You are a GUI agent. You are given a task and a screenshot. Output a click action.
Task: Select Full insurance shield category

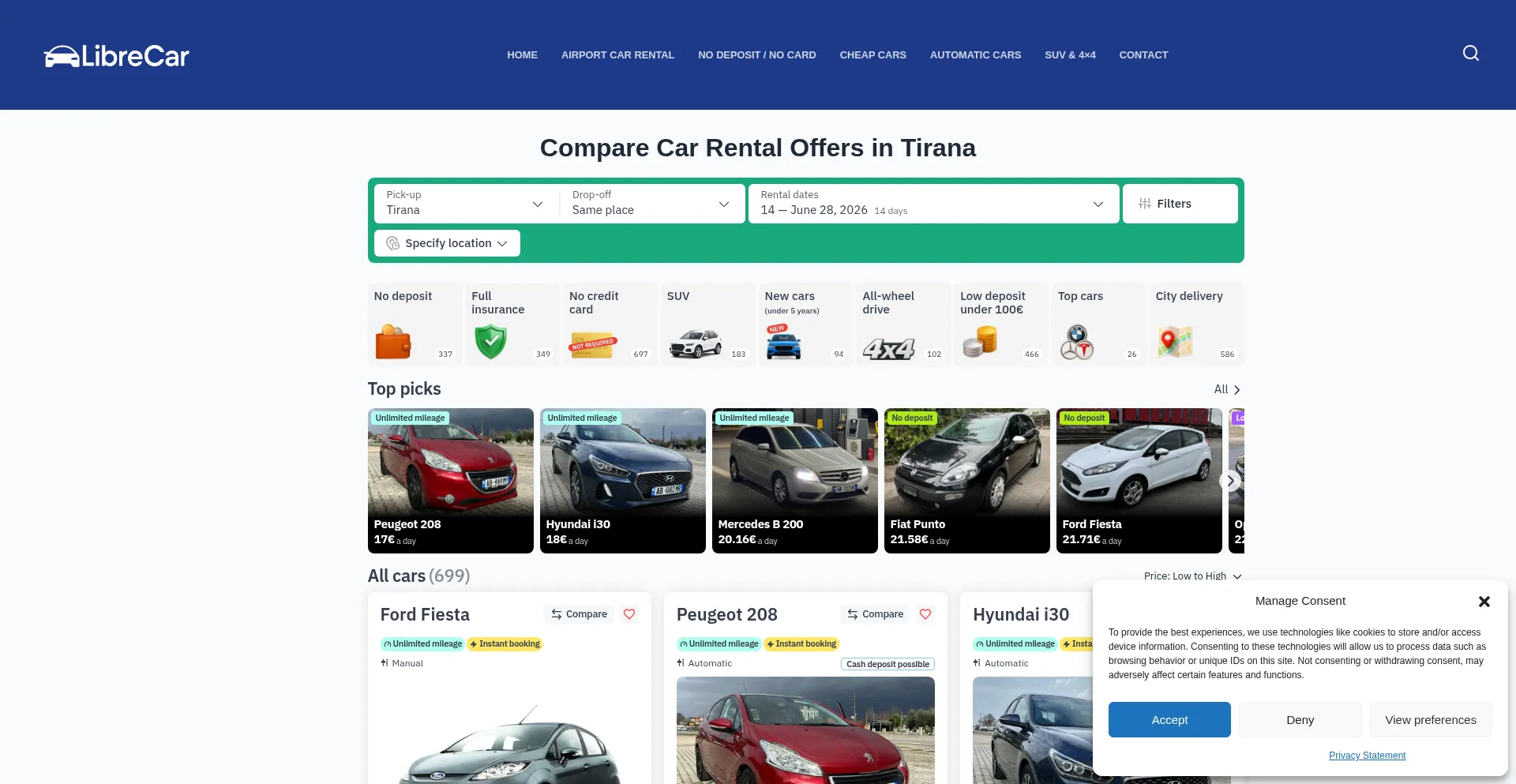(512, 324)
